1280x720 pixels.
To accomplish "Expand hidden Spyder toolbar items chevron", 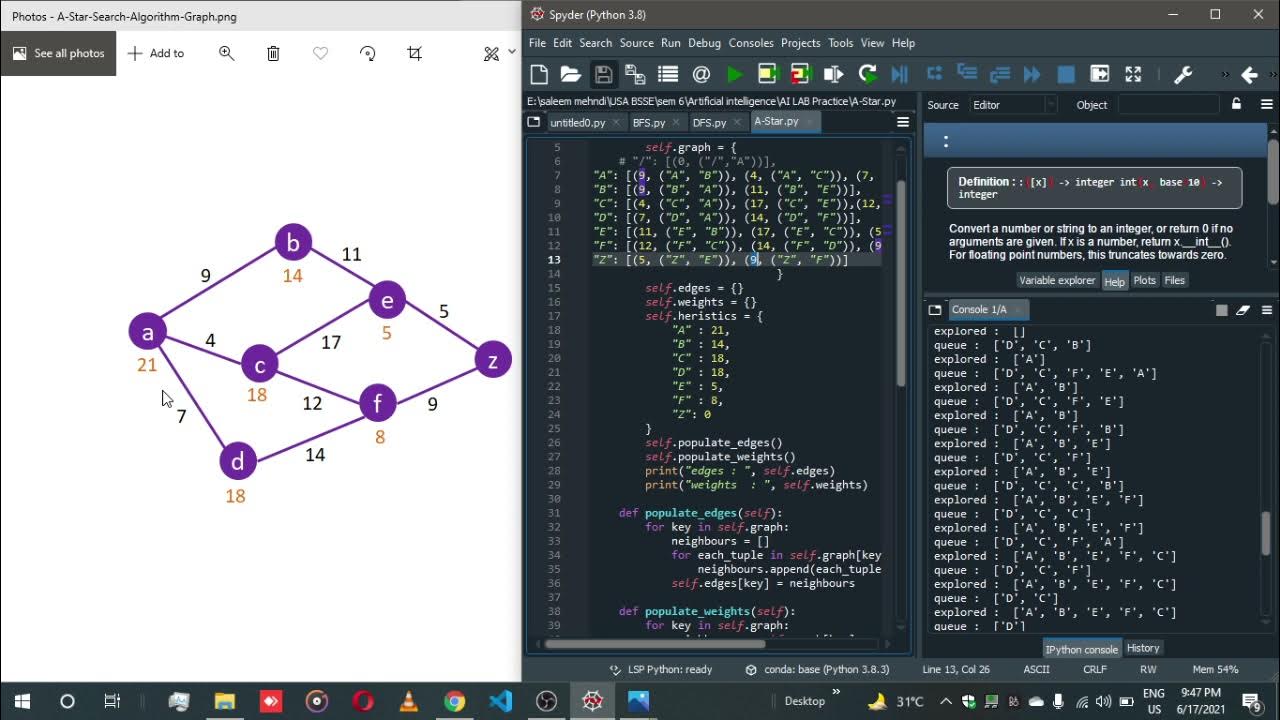I will pos(1225,74).
